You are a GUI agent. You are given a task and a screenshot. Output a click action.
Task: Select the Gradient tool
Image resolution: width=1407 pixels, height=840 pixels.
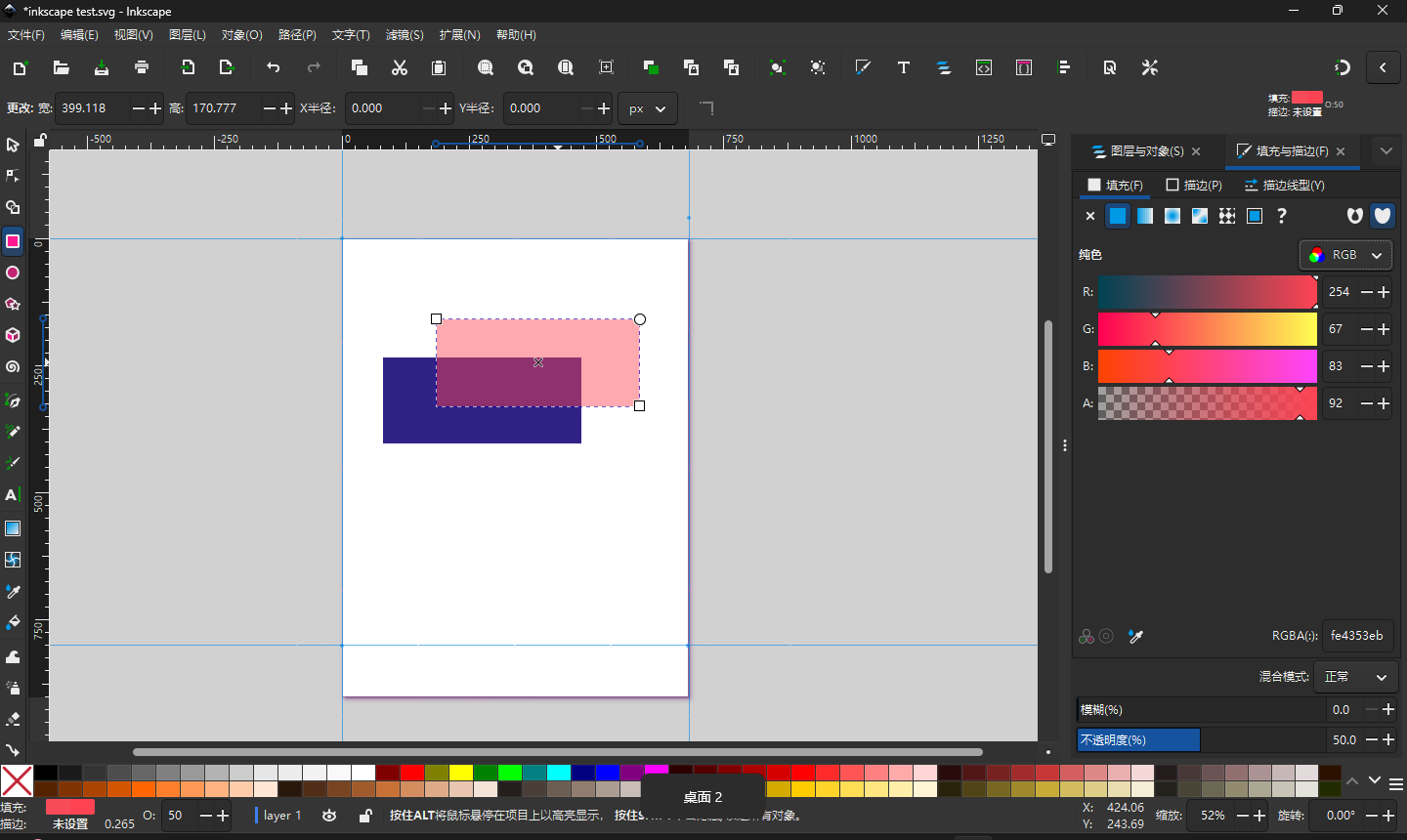[x=13, y=528]
